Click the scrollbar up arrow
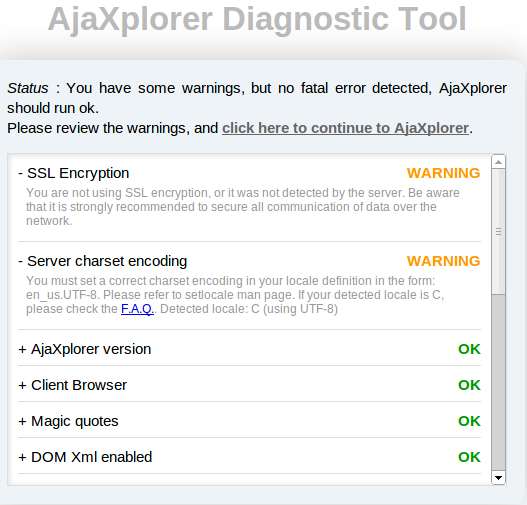Image resolution: width=527 pixels, height=505 pixels. tap(498, 162)
